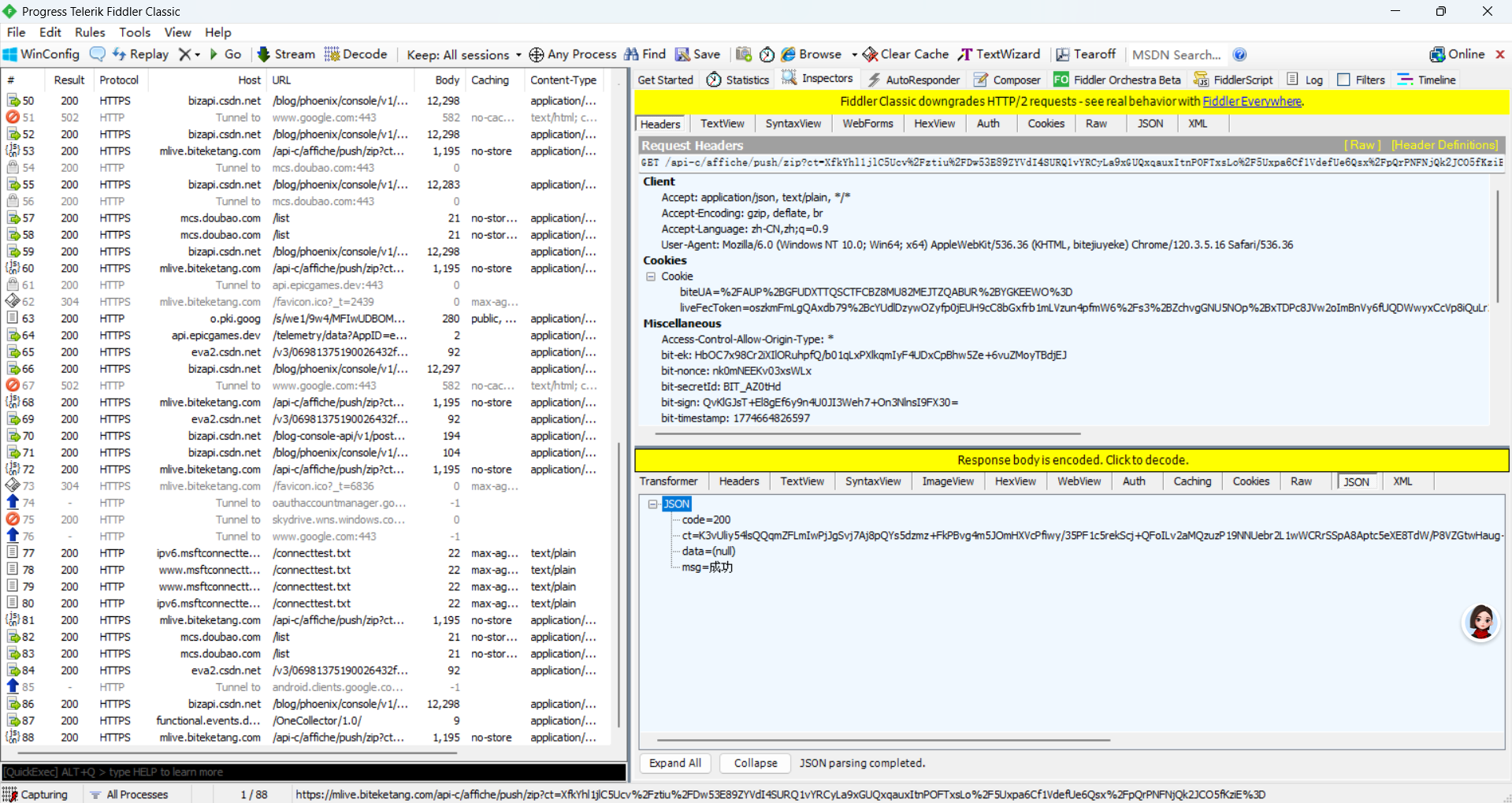Open the File menu
The width and height of the screenshot is (1512, 803).
(x=17, y=32)
